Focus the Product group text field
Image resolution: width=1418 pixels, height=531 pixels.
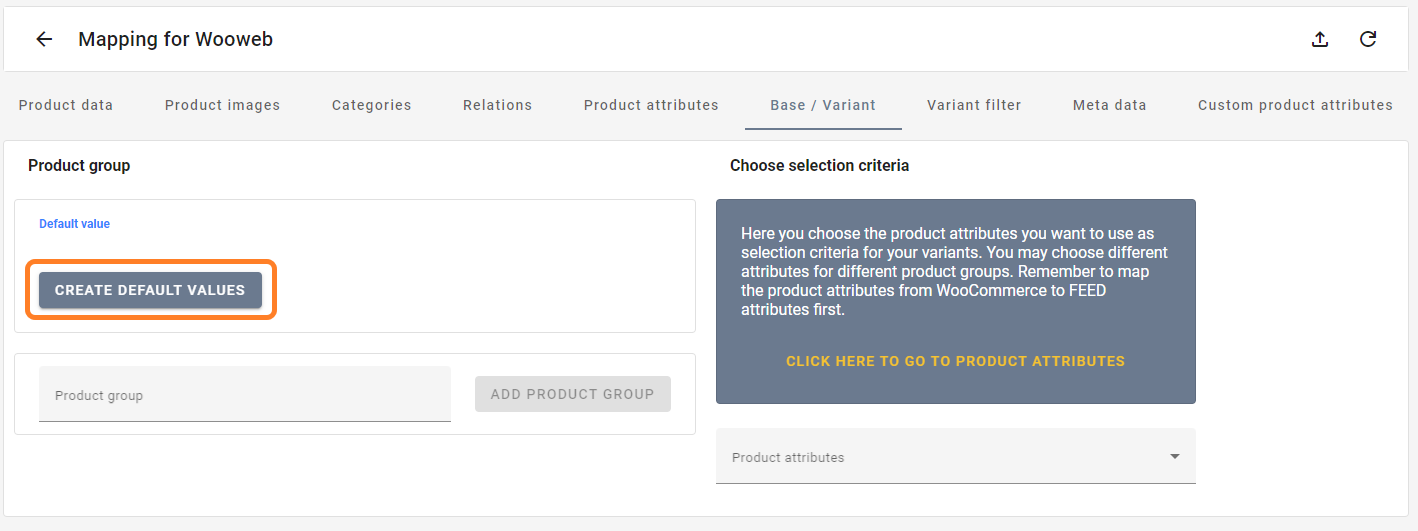coord(245,394)
